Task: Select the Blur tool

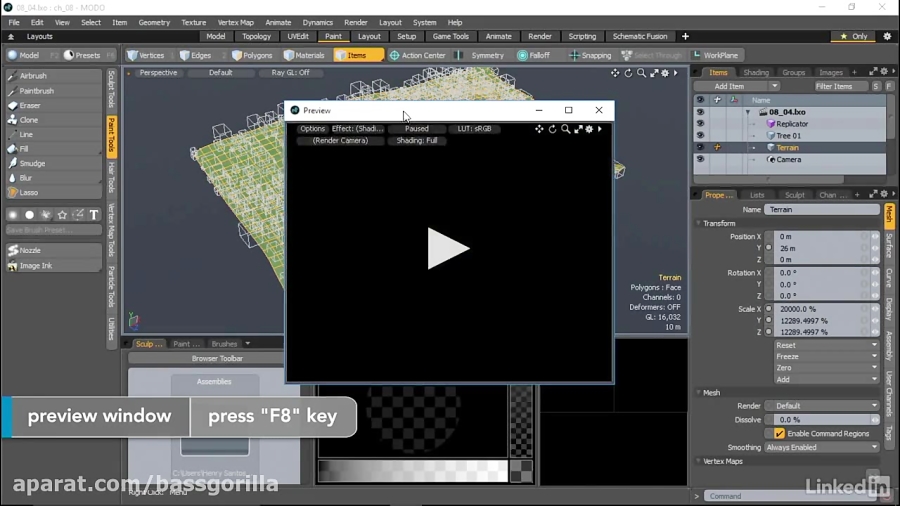Action: [x=27, y=178]
